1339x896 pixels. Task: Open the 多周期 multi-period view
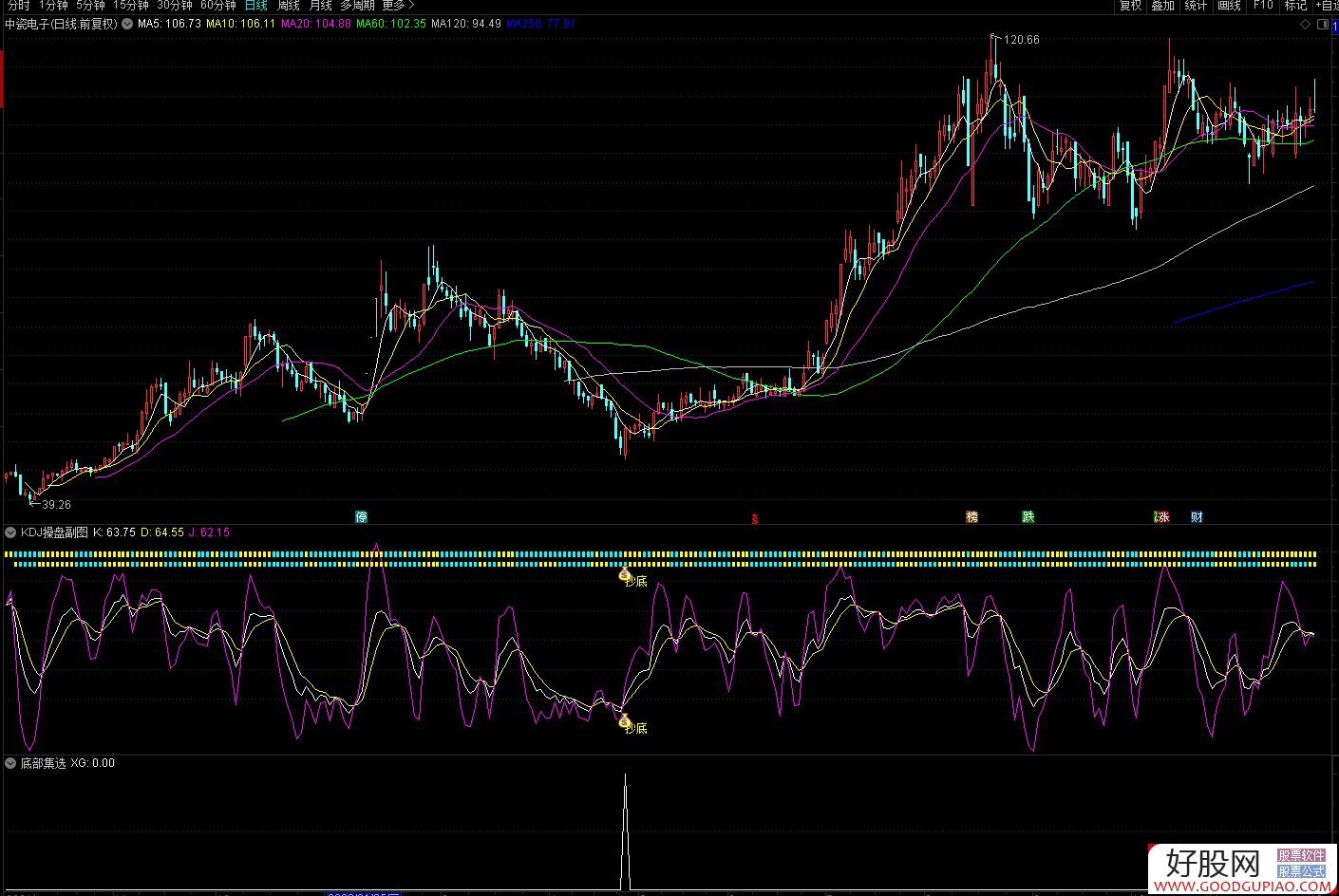[358, 5]
